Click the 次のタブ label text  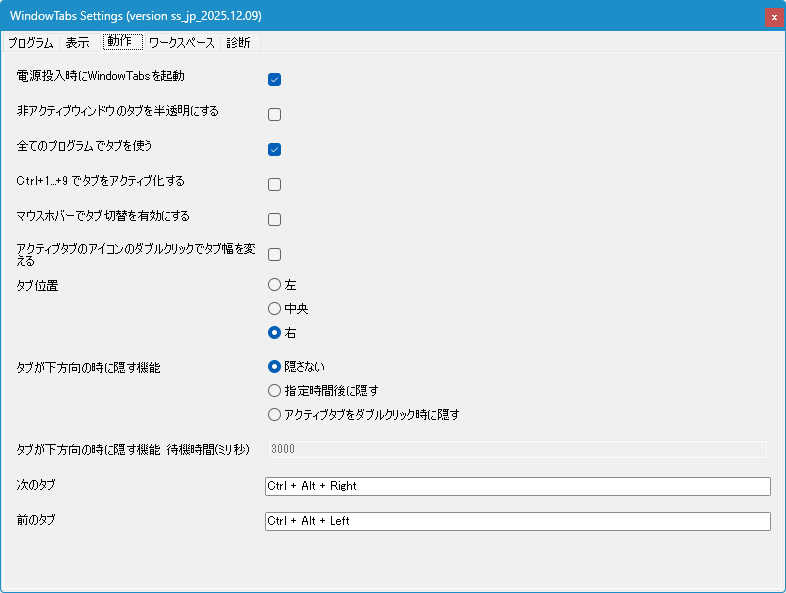click(36, 485)
